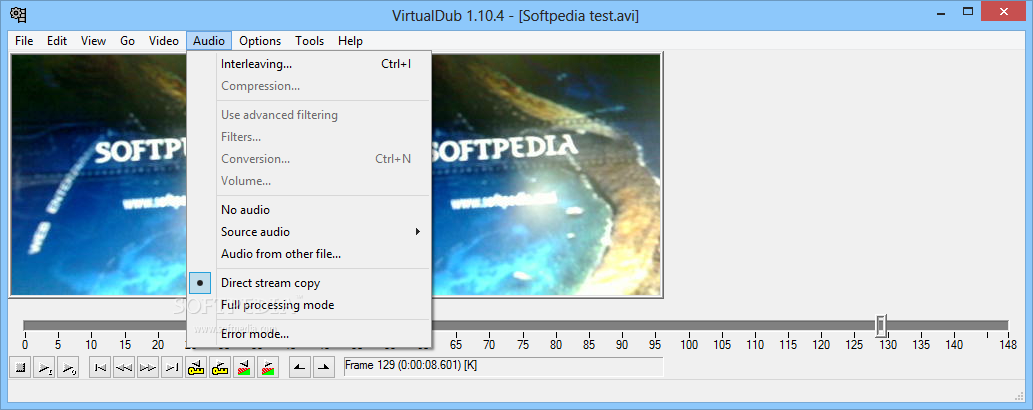Viewport: 1033px width, 410px height.
Task: Click the timeline track above tick 100
Action: pyautogui.click(x=690, y=325)
